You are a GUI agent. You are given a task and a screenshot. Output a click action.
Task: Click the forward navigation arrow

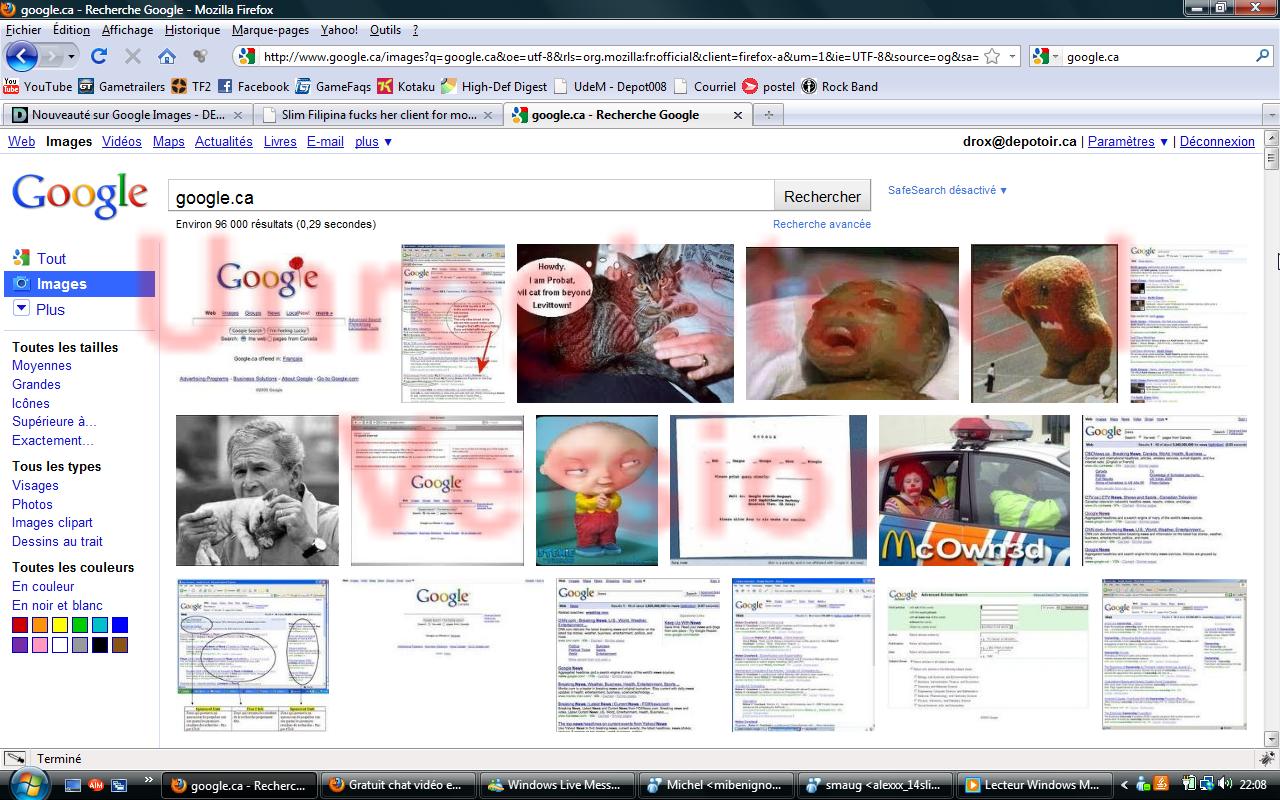coord(52,57)
